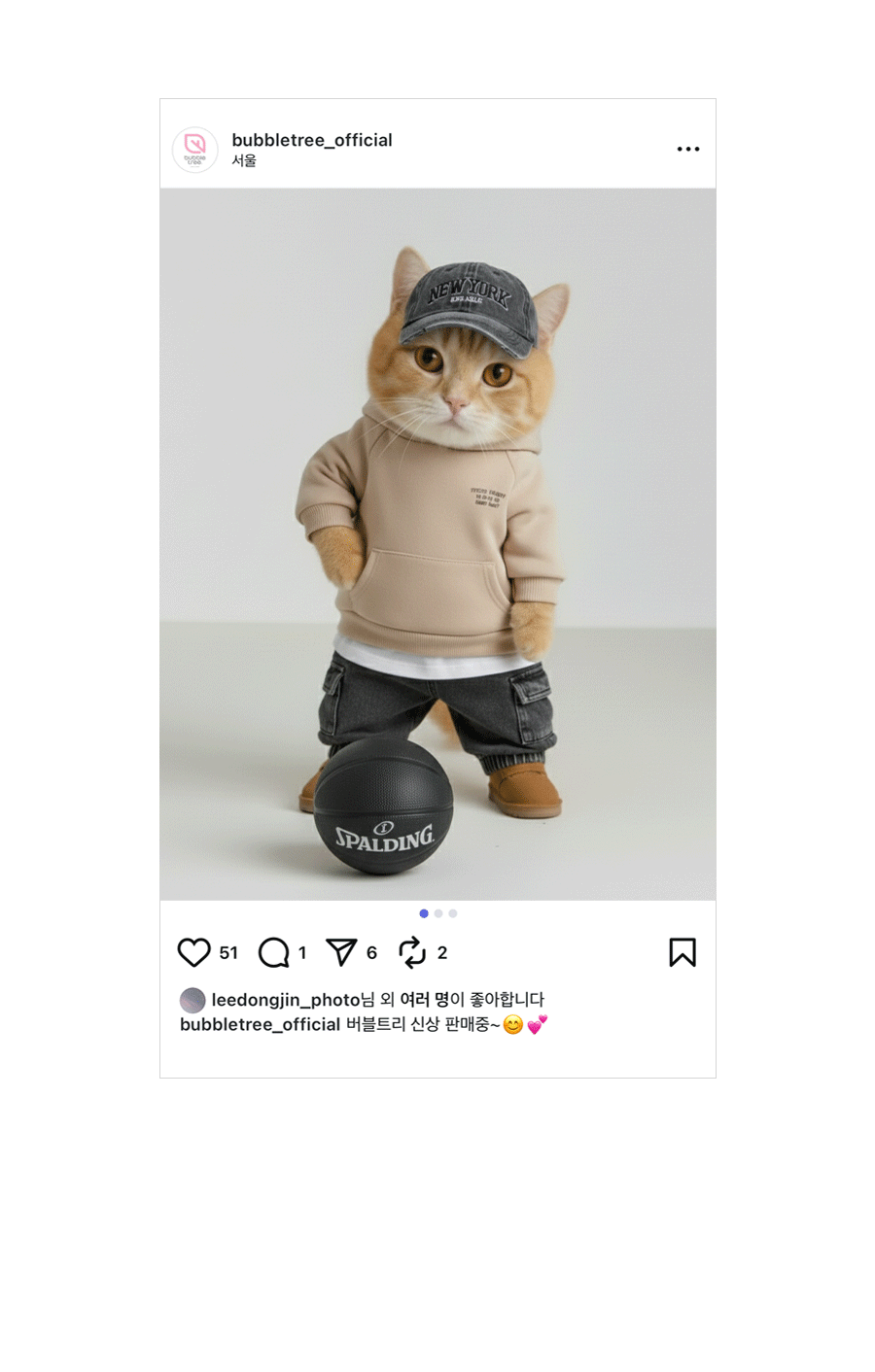Save post with bookmark icon
This screenshot has height=1372, width=875.
(x=682, y=952)
